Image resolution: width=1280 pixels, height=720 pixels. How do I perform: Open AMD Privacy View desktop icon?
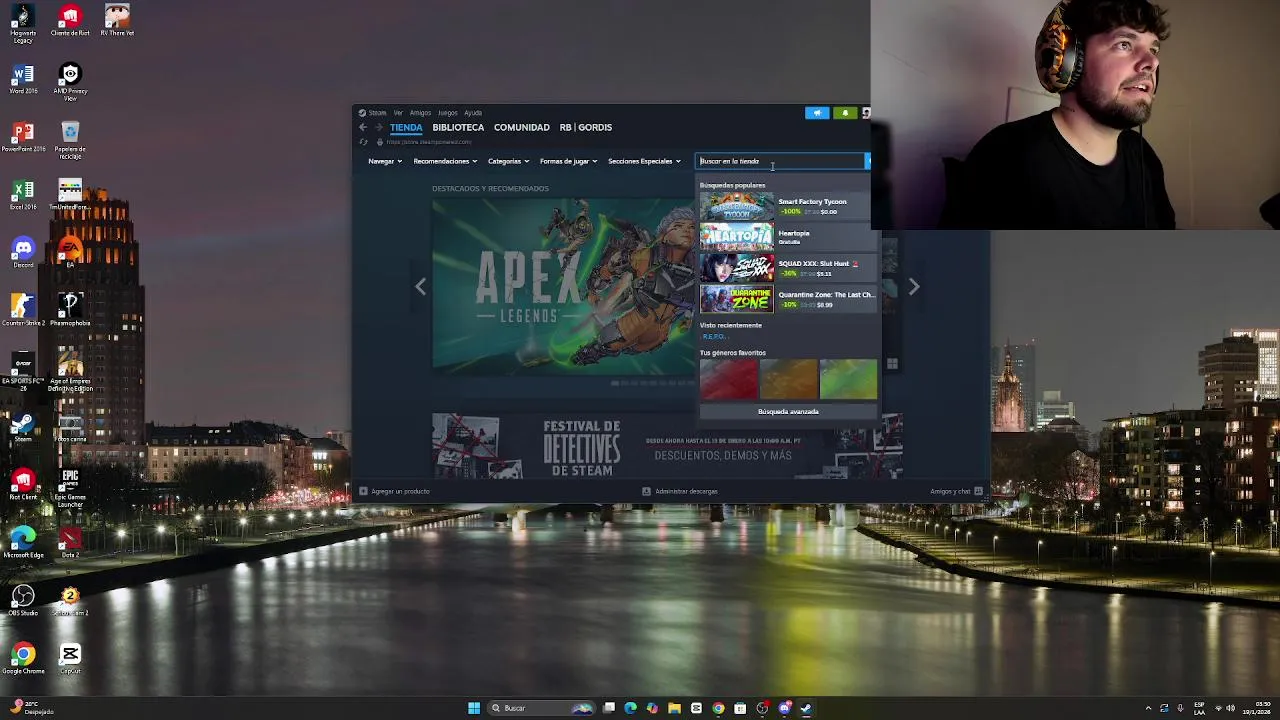pyautogui.click(x=70, y=82)
